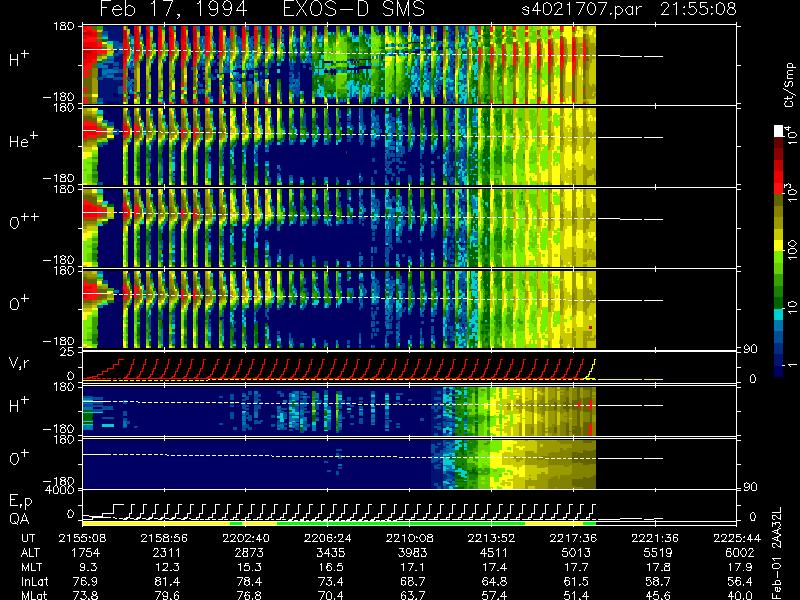The height and width of the screenshot is (600, 800).
Task: Click the UT value '2221:36'
Action: [655, 538]
